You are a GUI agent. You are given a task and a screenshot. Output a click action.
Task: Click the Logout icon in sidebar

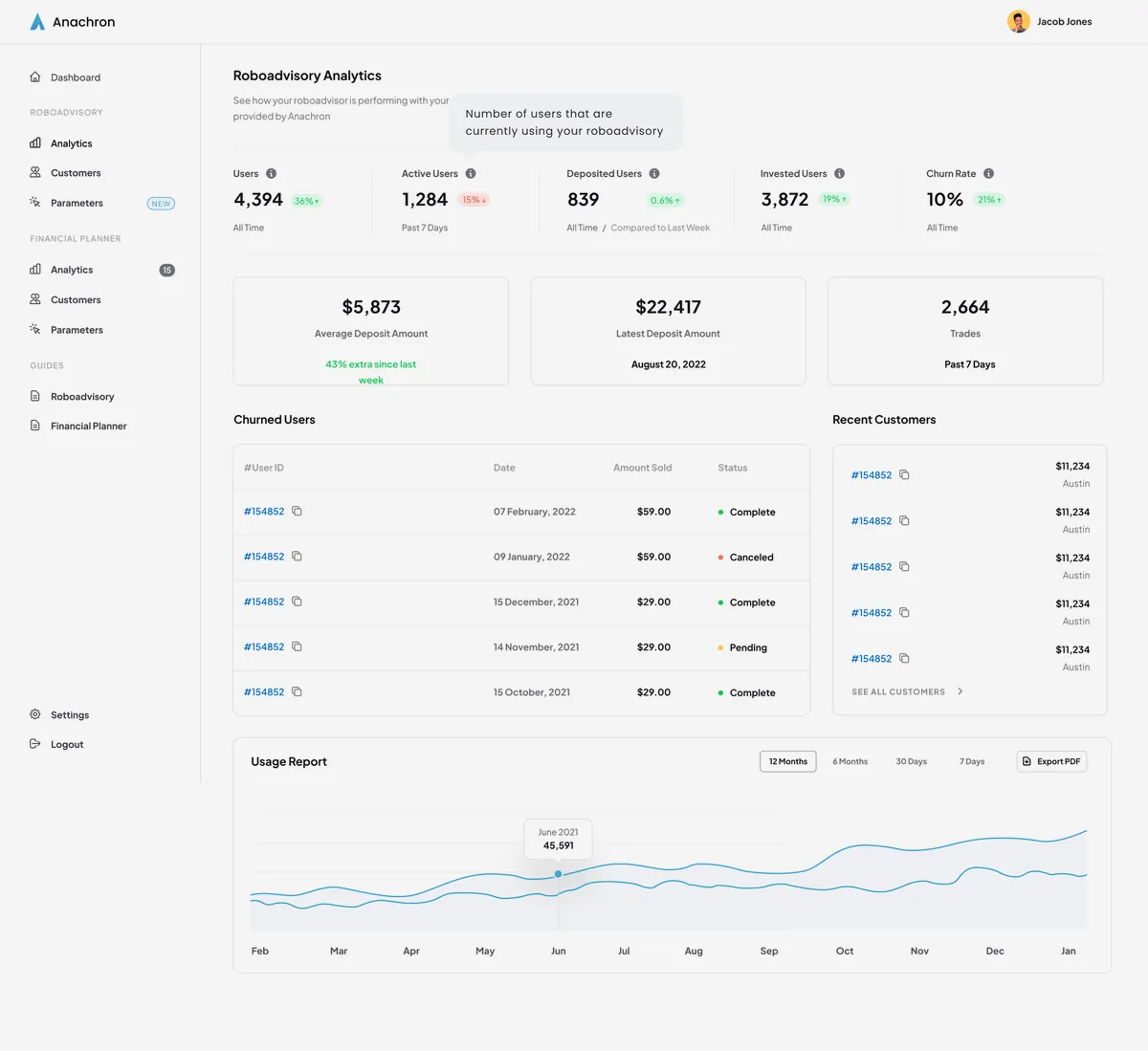click(x=35, y=744)
